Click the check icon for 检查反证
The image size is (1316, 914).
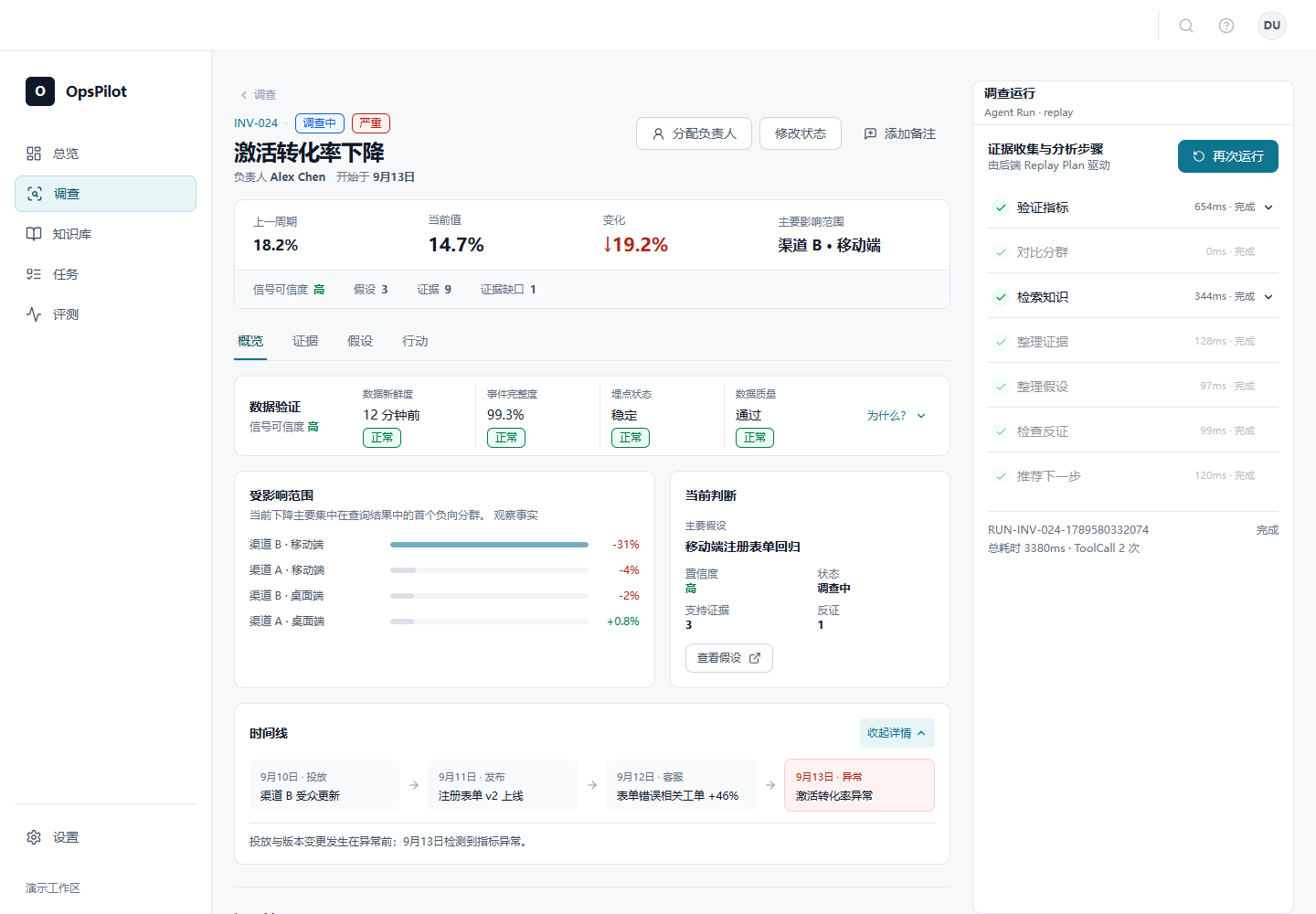(1001, 431)
